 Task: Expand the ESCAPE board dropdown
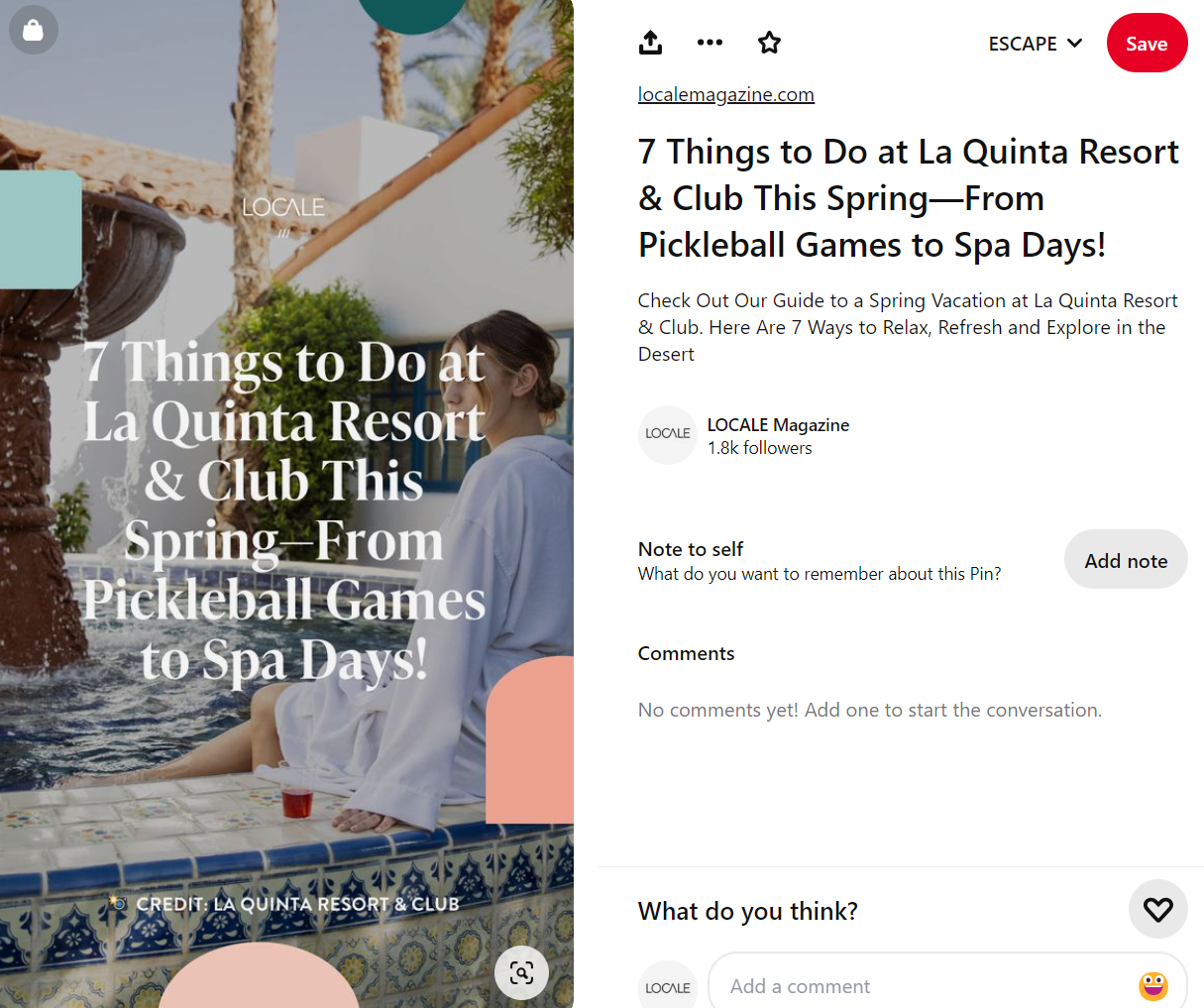click(x=1035, y=44)
